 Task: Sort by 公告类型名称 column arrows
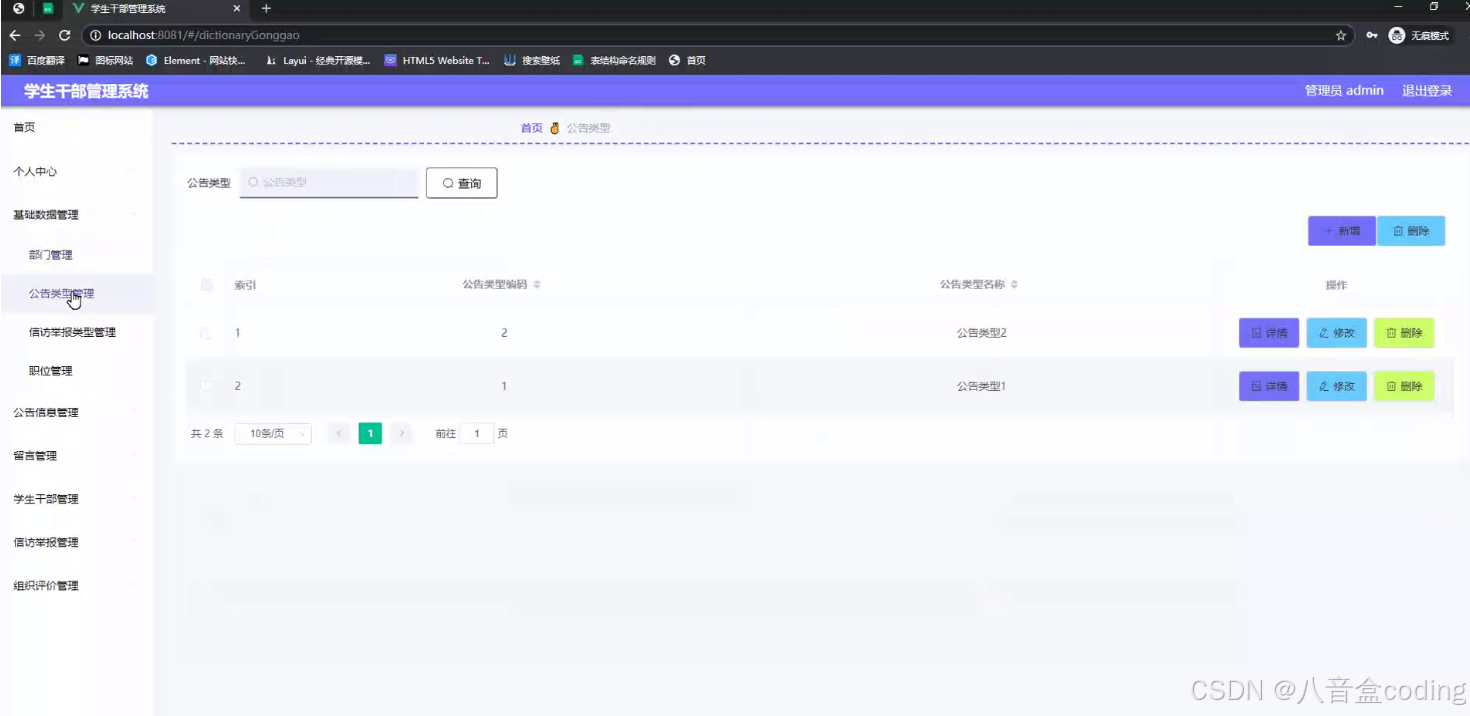[x=1014, y=285]
